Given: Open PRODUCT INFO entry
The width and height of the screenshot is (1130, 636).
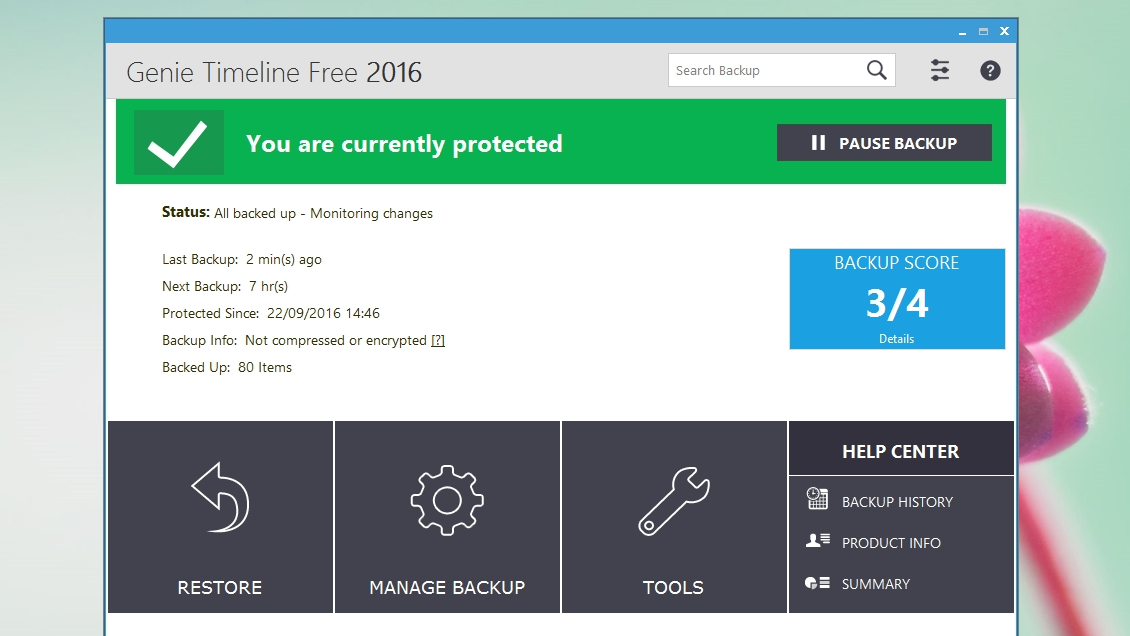Looking at the screenshot, I should (891, 542).
